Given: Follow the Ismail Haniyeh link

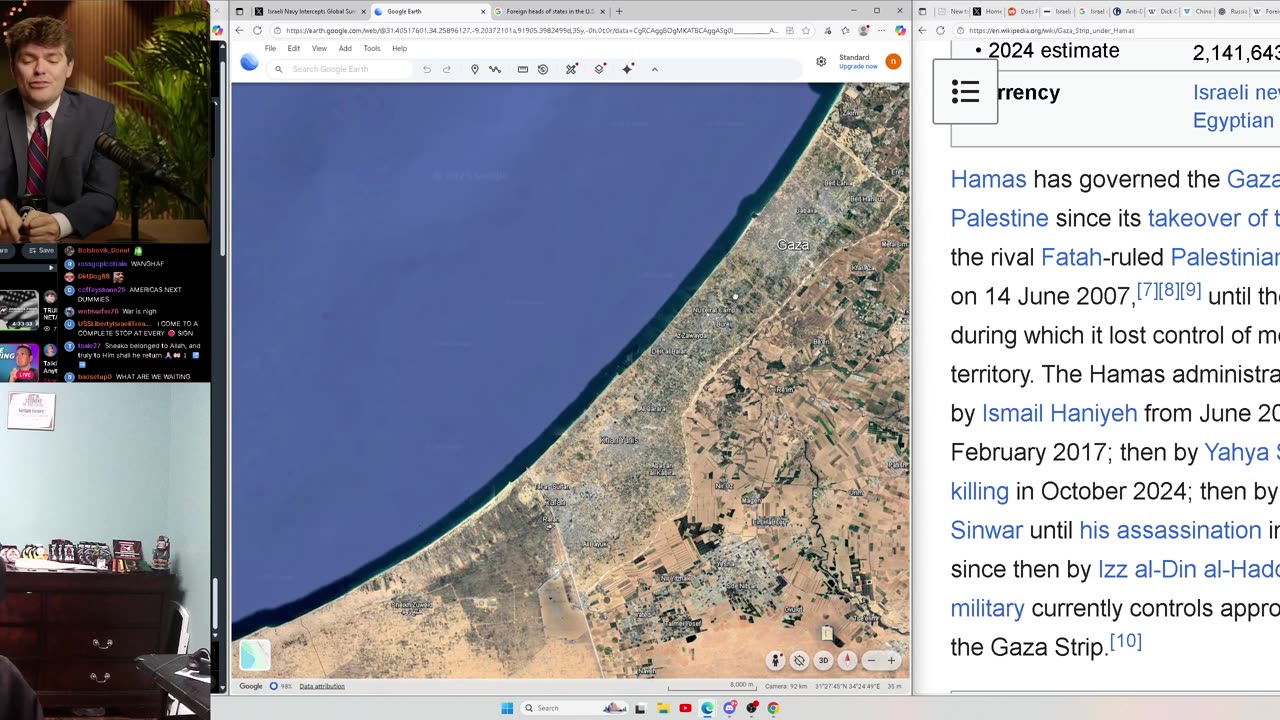Looking at the screenshot, I should pyautogui.click(x=1059, y=413).
